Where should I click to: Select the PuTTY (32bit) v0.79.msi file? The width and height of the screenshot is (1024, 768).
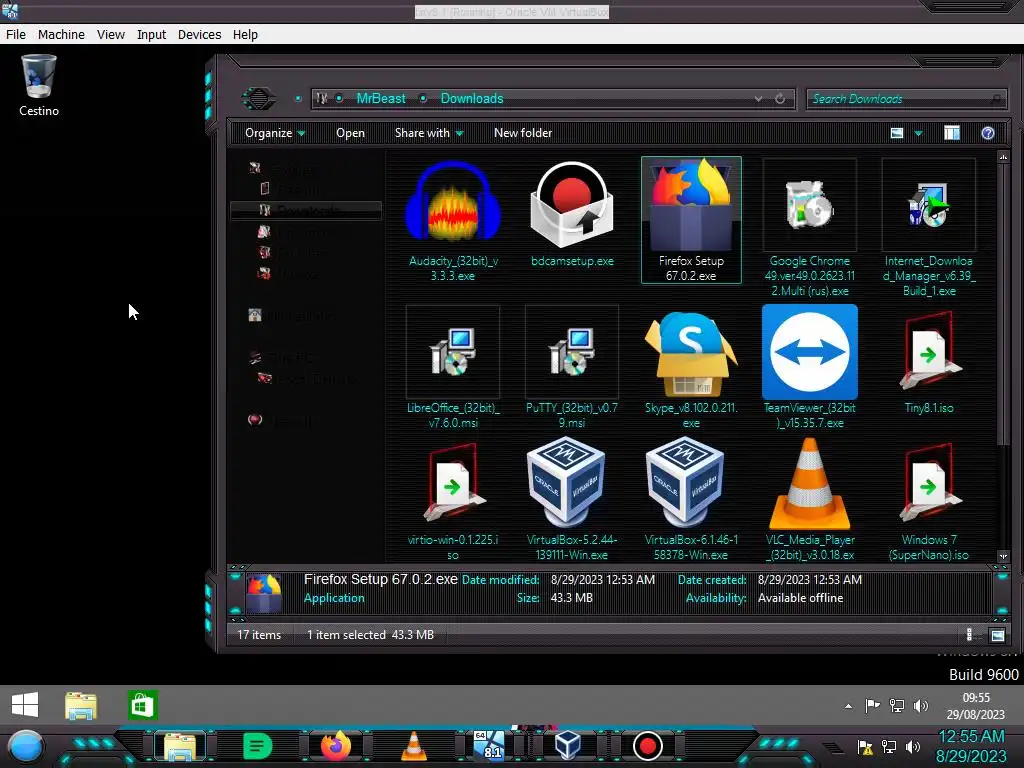pyautogui.click(x=572, y=367)
